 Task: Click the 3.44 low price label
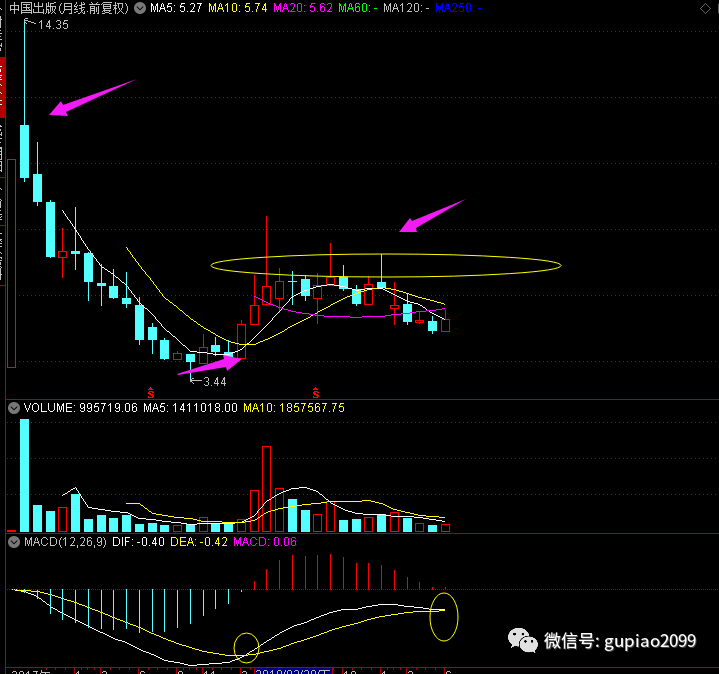[x=215, y=381]
